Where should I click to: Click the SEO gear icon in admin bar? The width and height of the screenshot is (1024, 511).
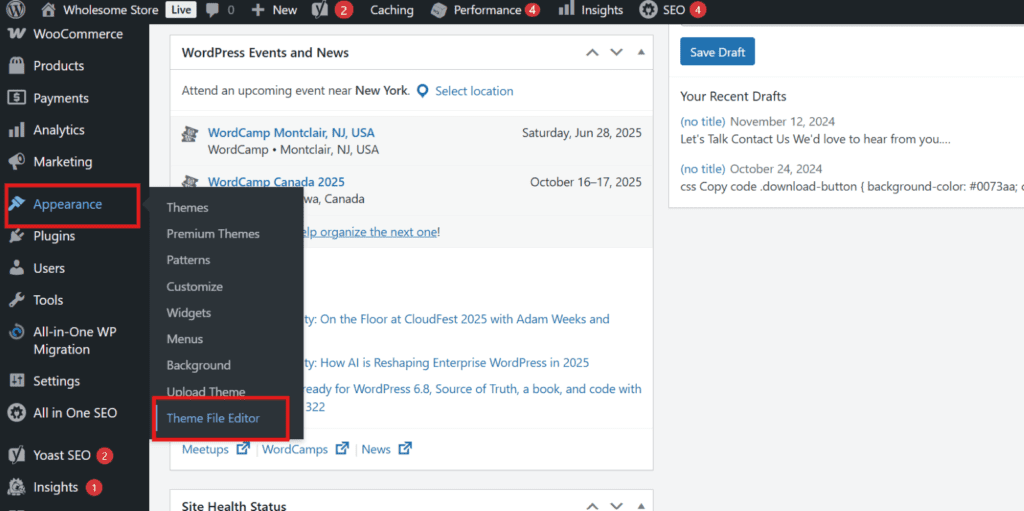[648, 10]
